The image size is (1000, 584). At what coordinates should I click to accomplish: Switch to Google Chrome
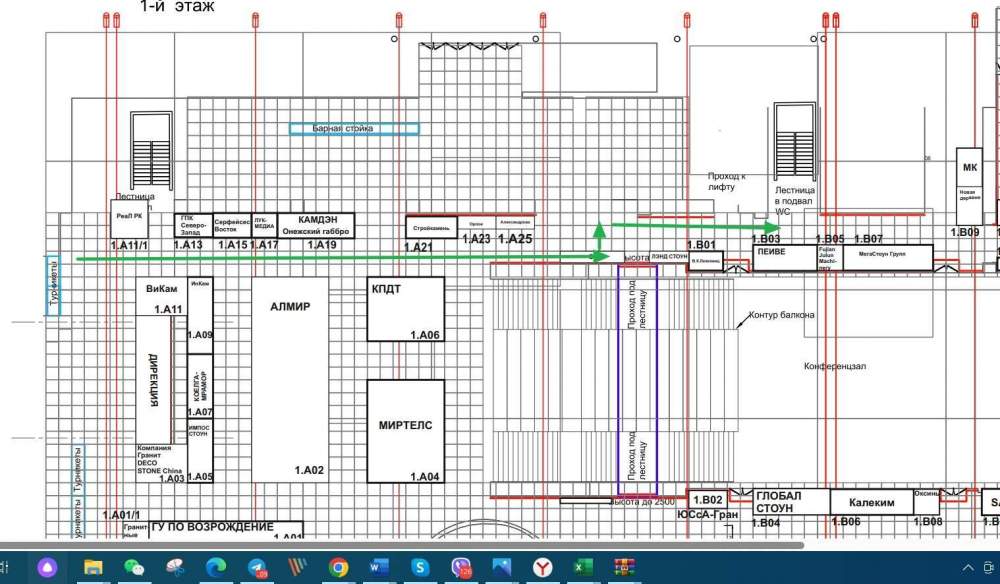338,567
